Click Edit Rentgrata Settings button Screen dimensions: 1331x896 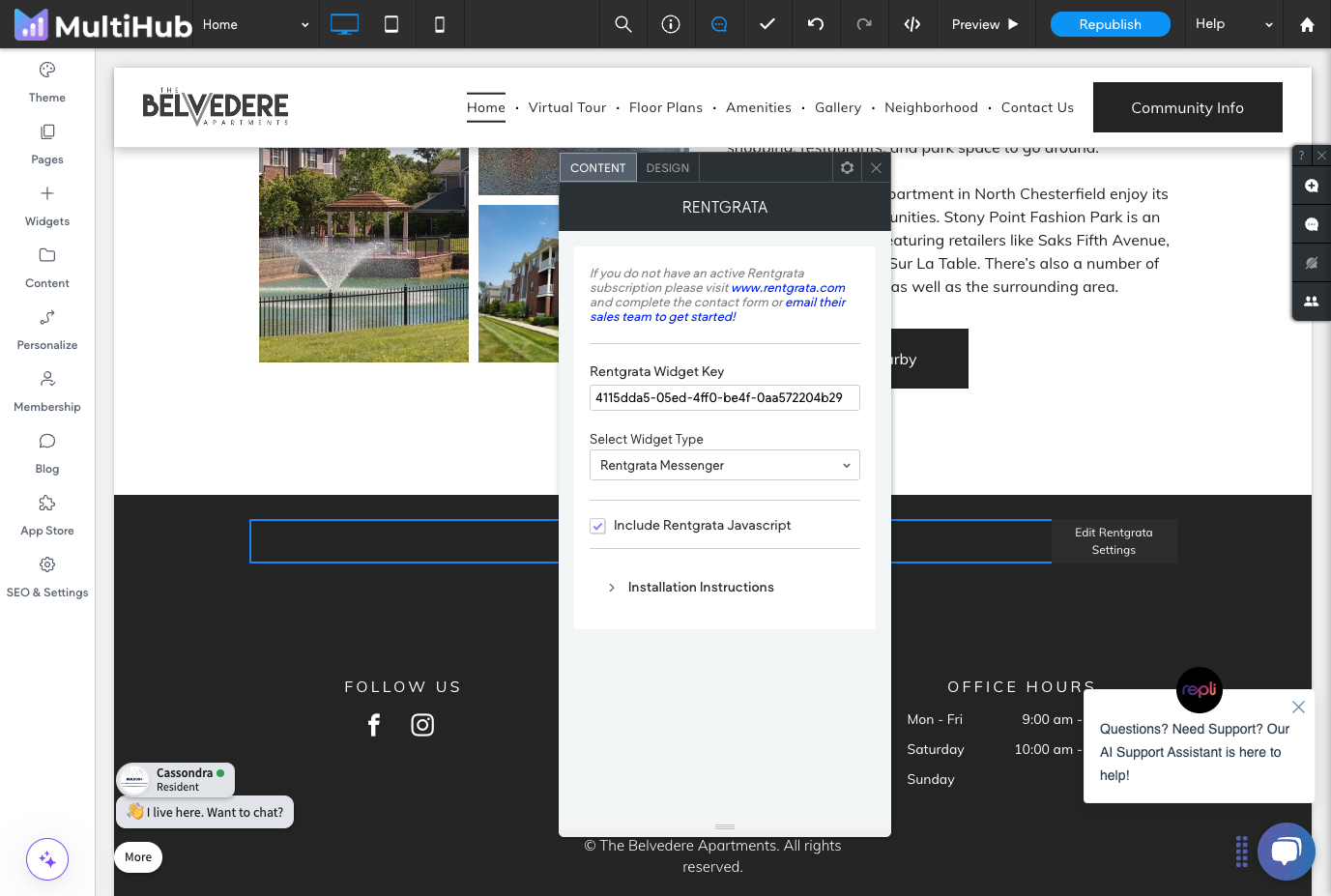(x=1114, y=541)
